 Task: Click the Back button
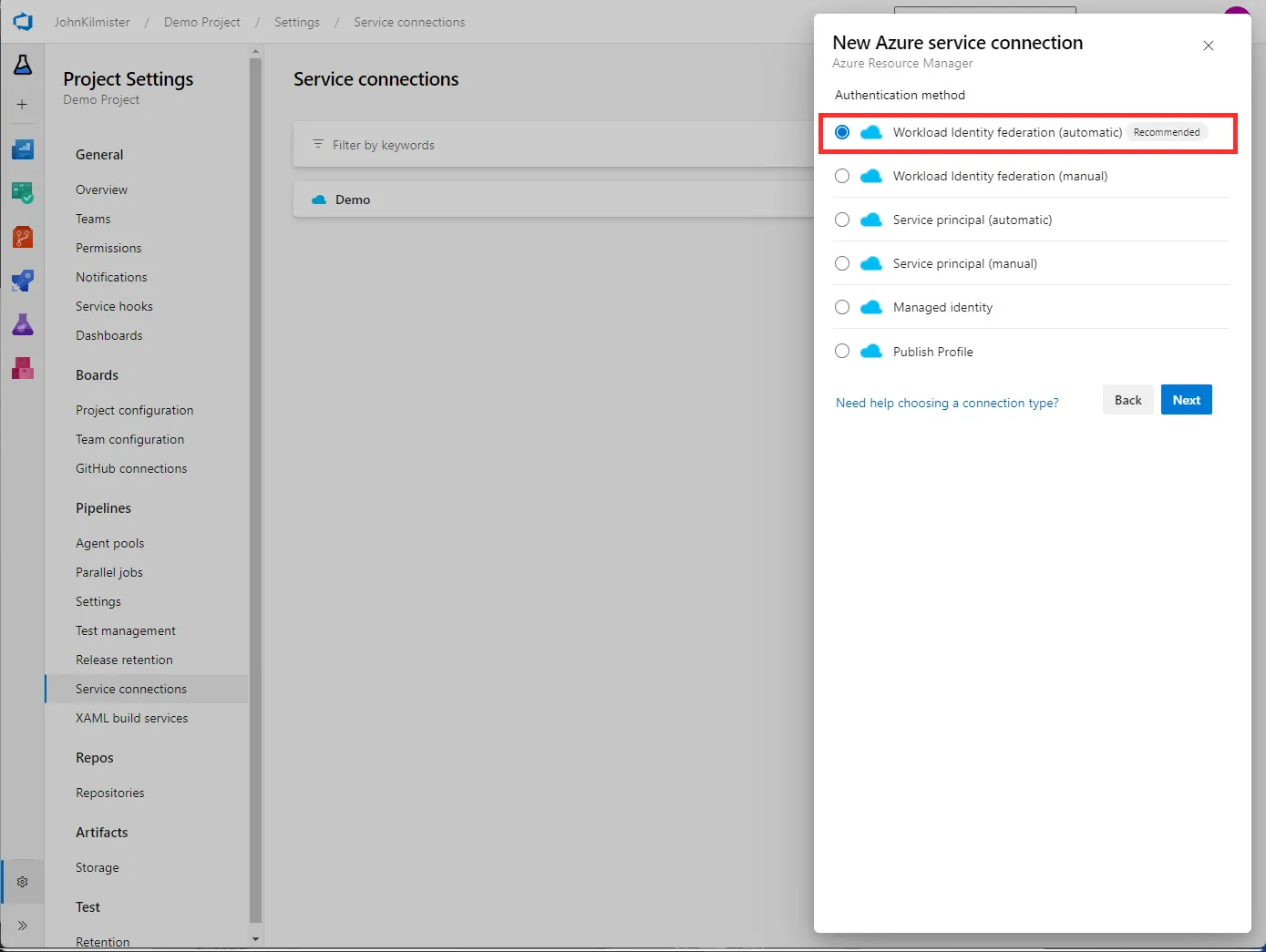pos(1127,400)
